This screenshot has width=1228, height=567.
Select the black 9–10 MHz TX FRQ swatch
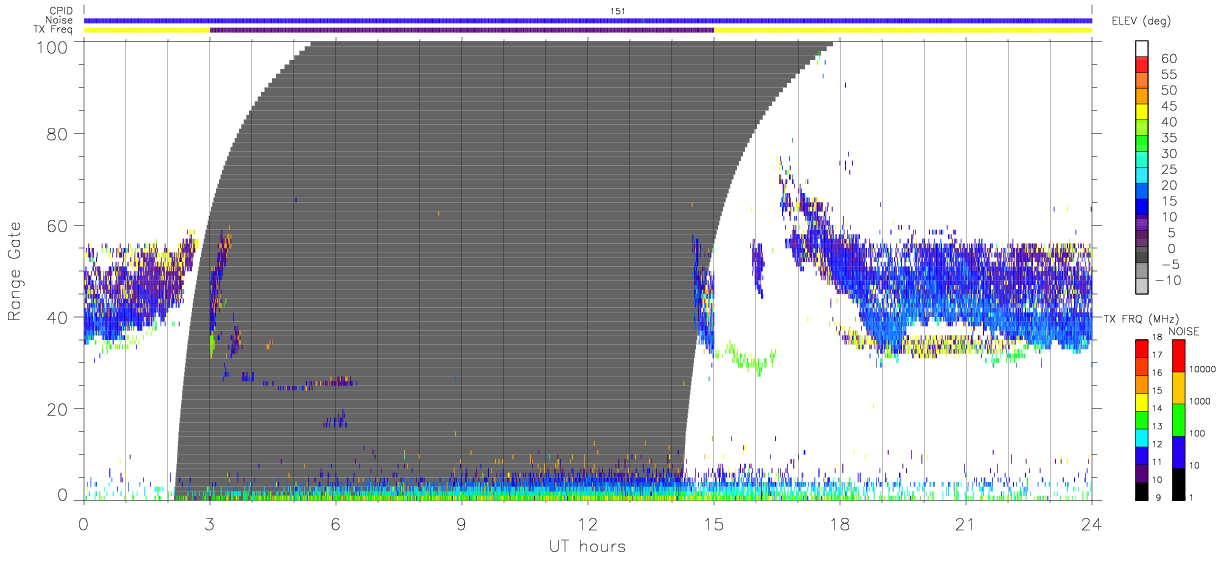coord(1143,490)
